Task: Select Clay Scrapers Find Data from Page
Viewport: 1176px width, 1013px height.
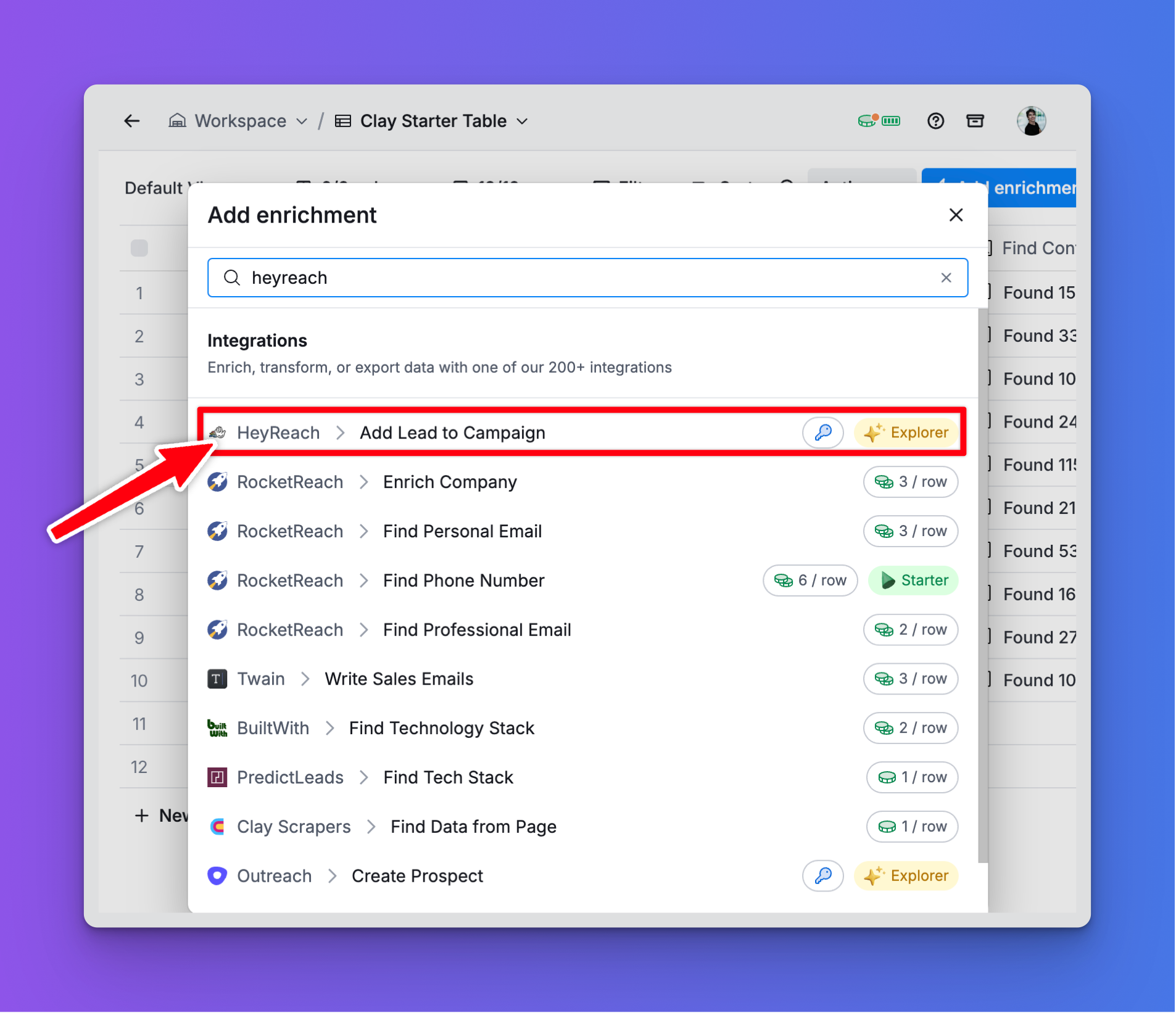Action: (x=582, y=827)
